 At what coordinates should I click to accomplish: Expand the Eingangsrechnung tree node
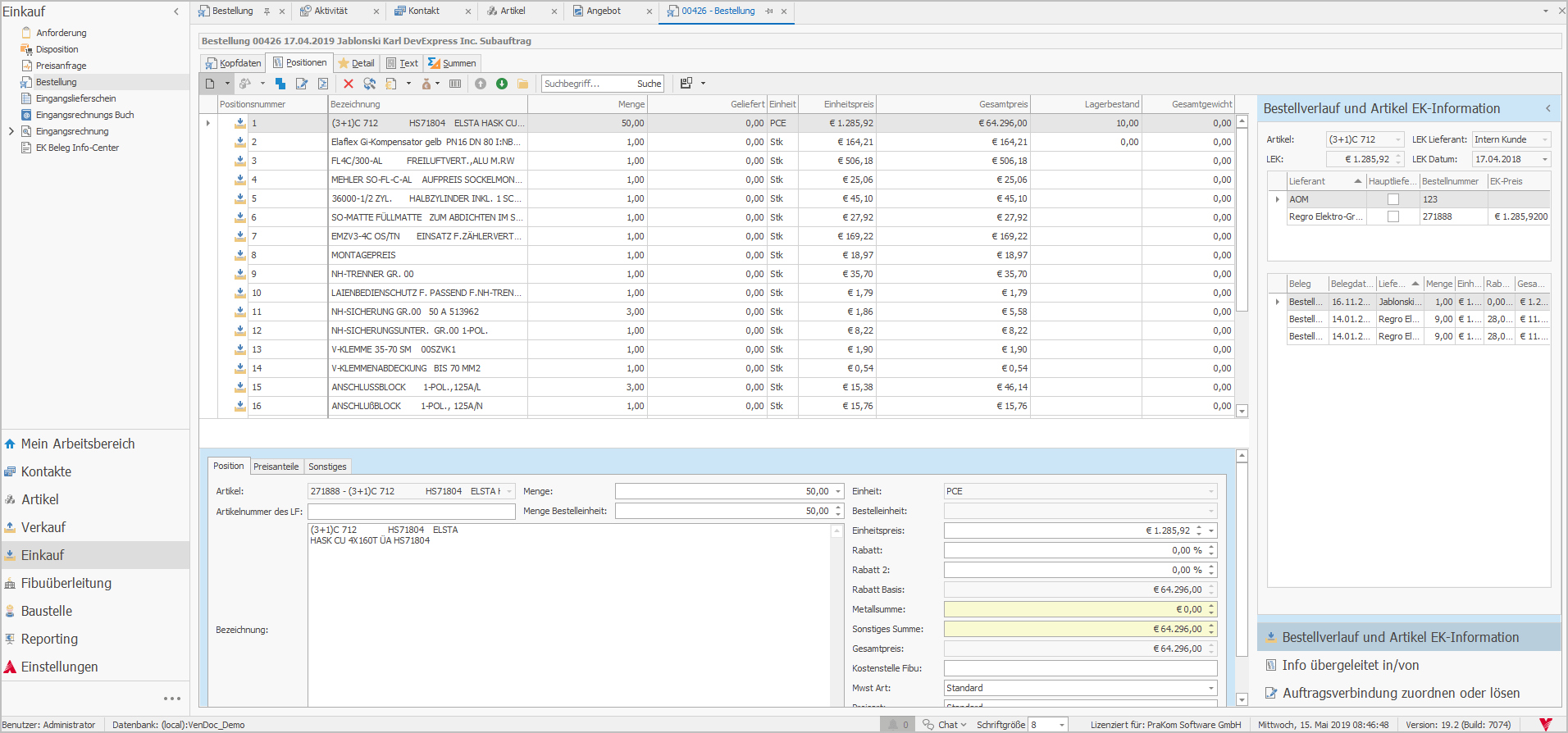pyautogui.click(x=11, y=131)
